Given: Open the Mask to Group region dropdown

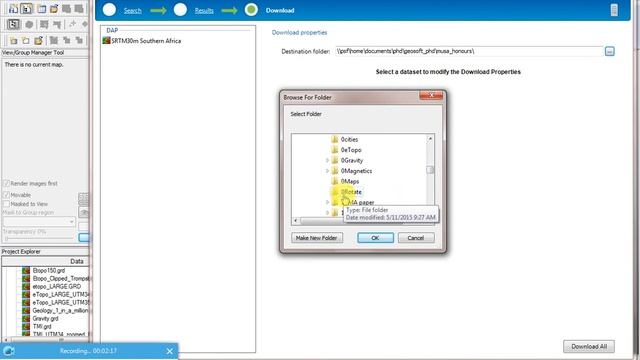Looking at the screenshot, I should (x=39, y=222).
